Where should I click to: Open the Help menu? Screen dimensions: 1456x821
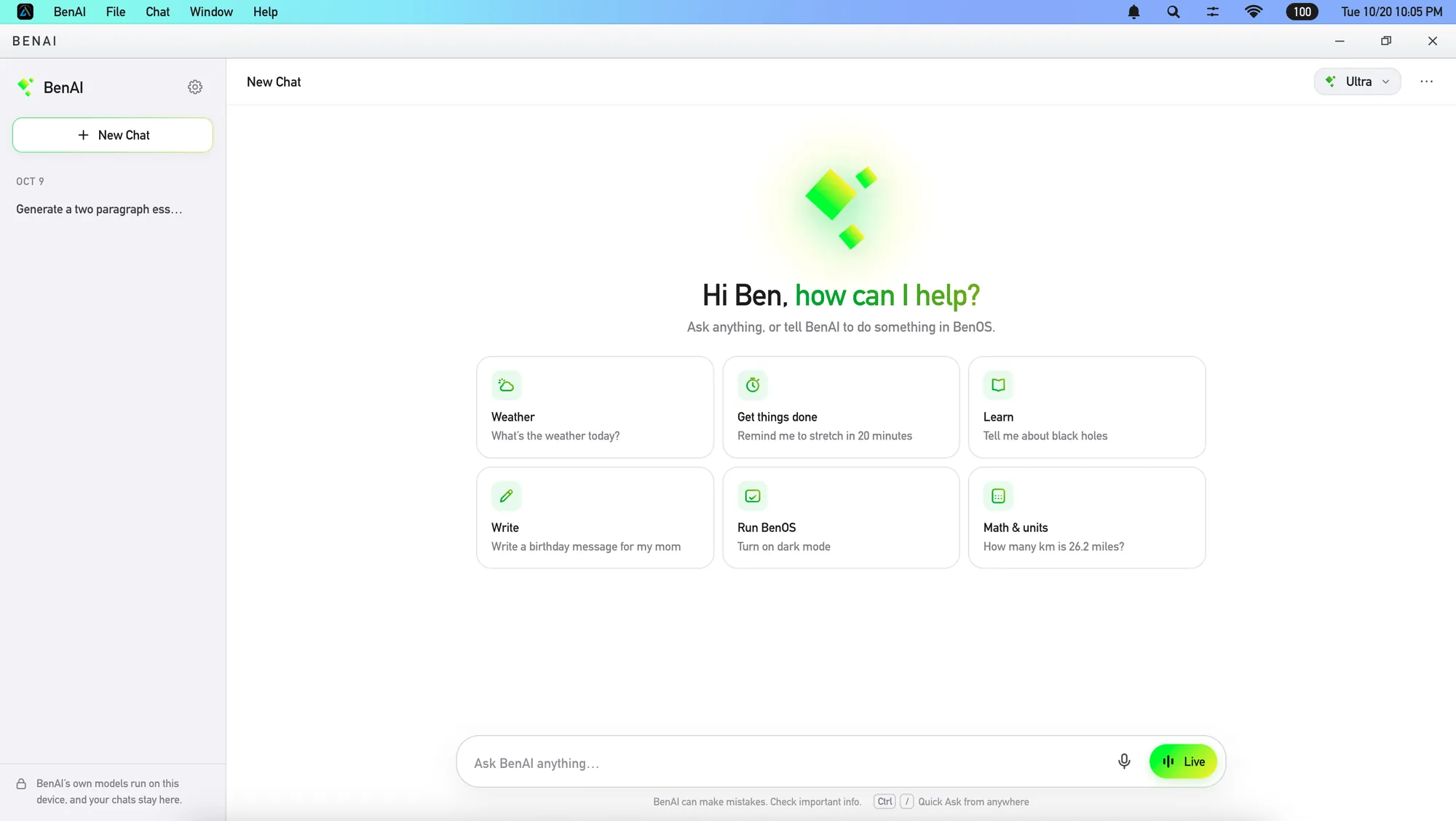click(265, 12)
